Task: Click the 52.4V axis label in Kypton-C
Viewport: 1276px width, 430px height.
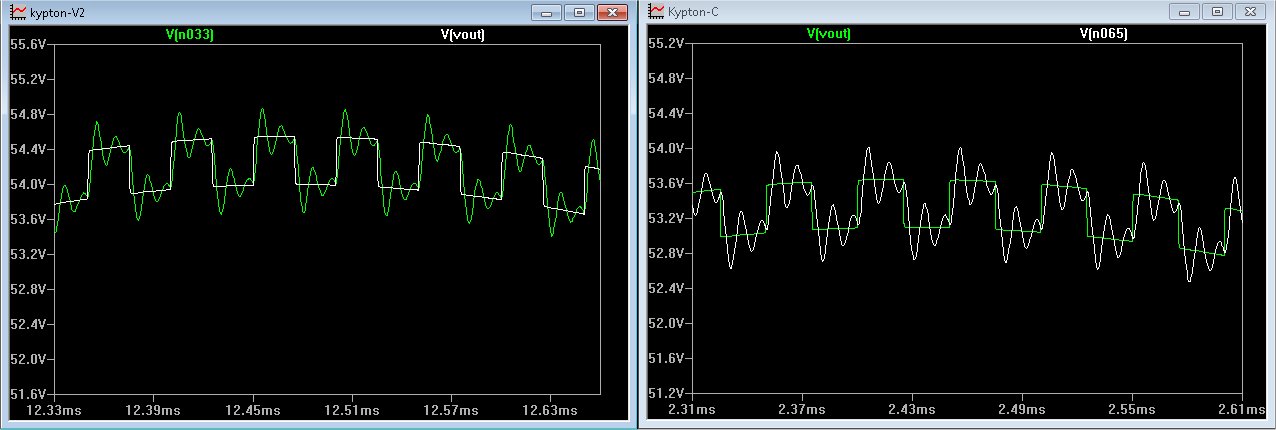Action: [x=664, y=289]
